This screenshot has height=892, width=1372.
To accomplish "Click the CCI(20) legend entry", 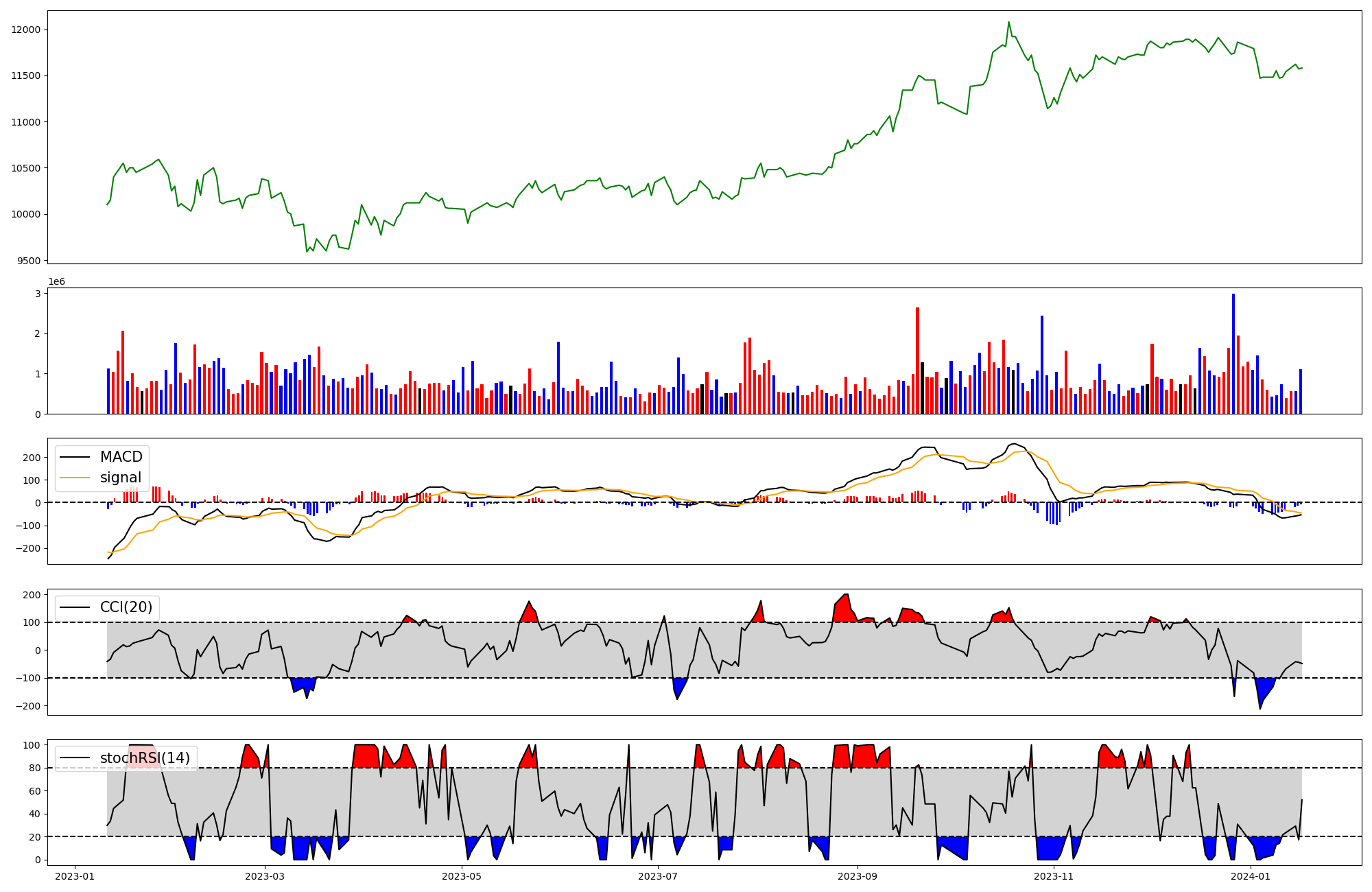I will coord(126,607).
